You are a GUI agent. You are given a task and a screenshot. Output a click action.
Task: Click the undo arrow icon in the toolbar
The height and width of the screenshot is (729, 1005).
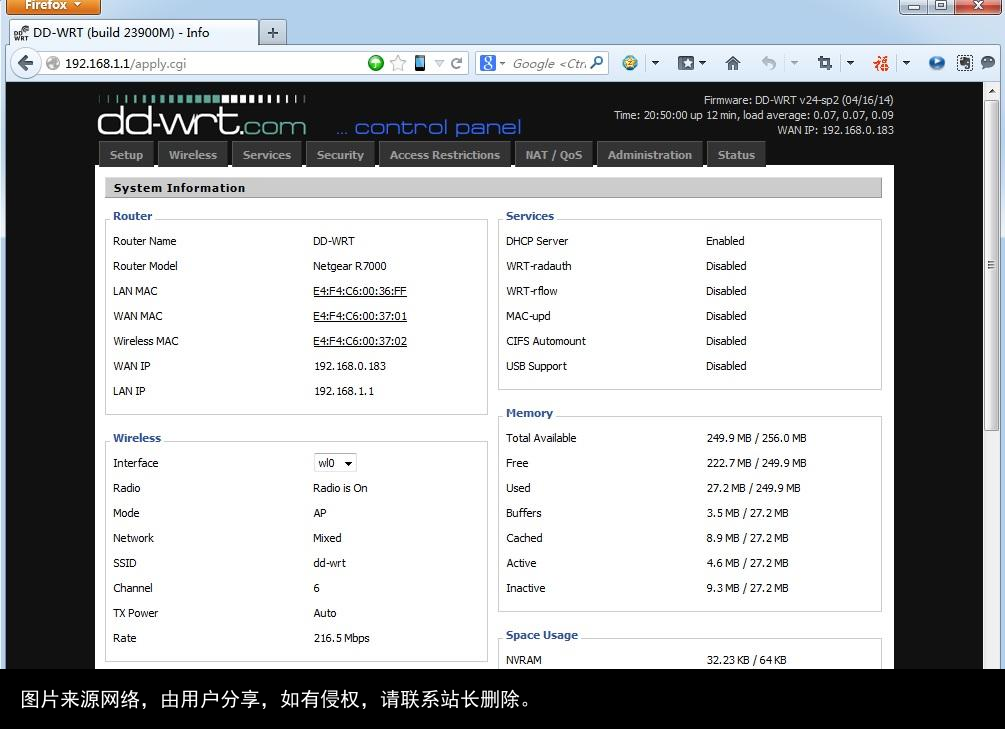click(767, 62)
